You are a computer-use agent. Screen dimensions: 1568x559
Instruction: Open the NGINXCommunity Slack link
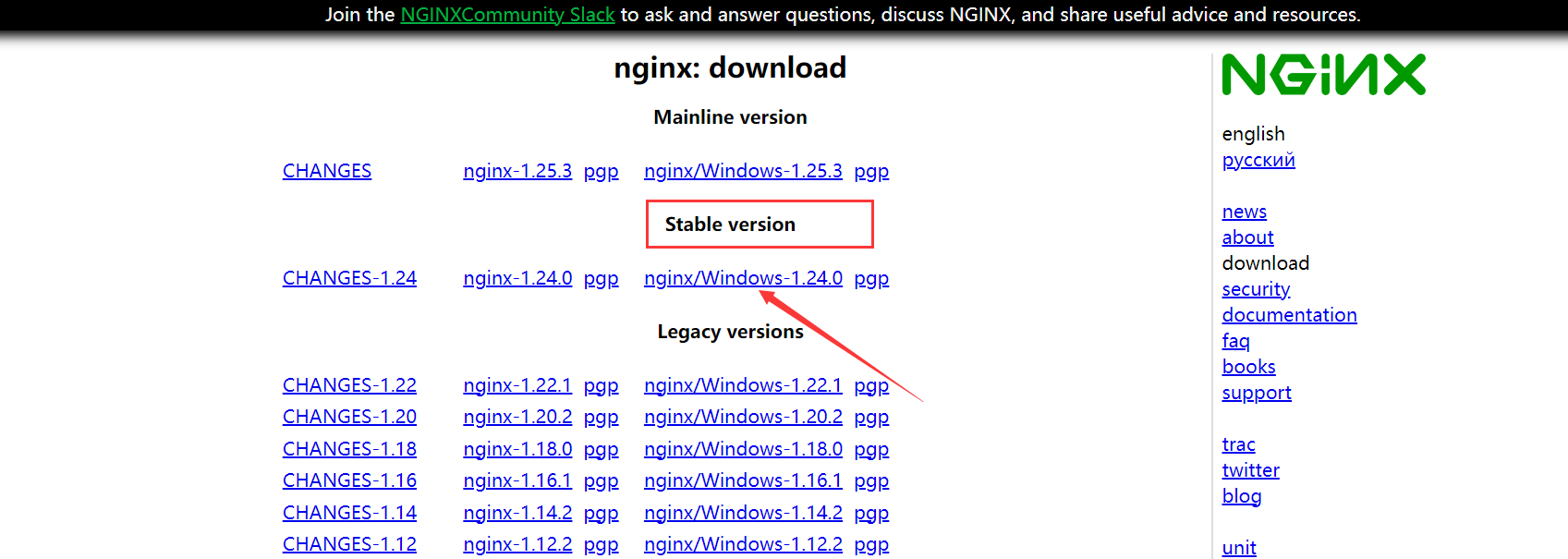[x=507, y=15]
